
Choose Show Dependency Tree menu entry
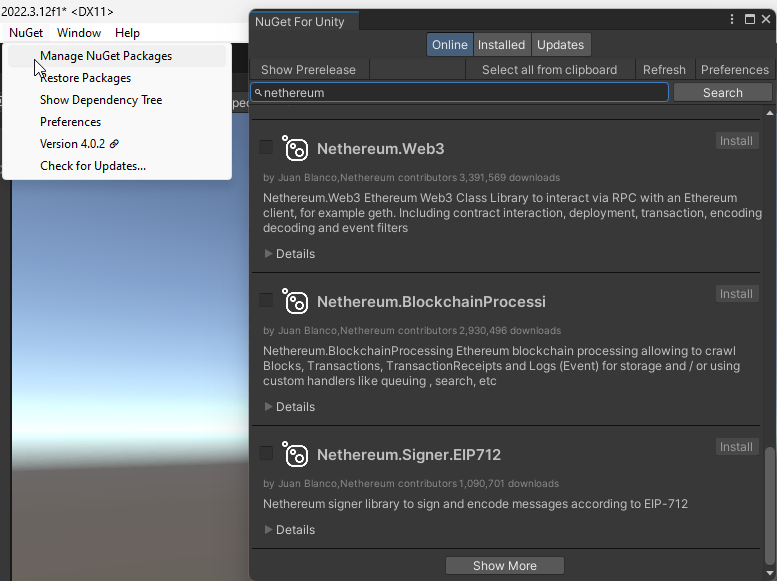click(x=117, y=100)
